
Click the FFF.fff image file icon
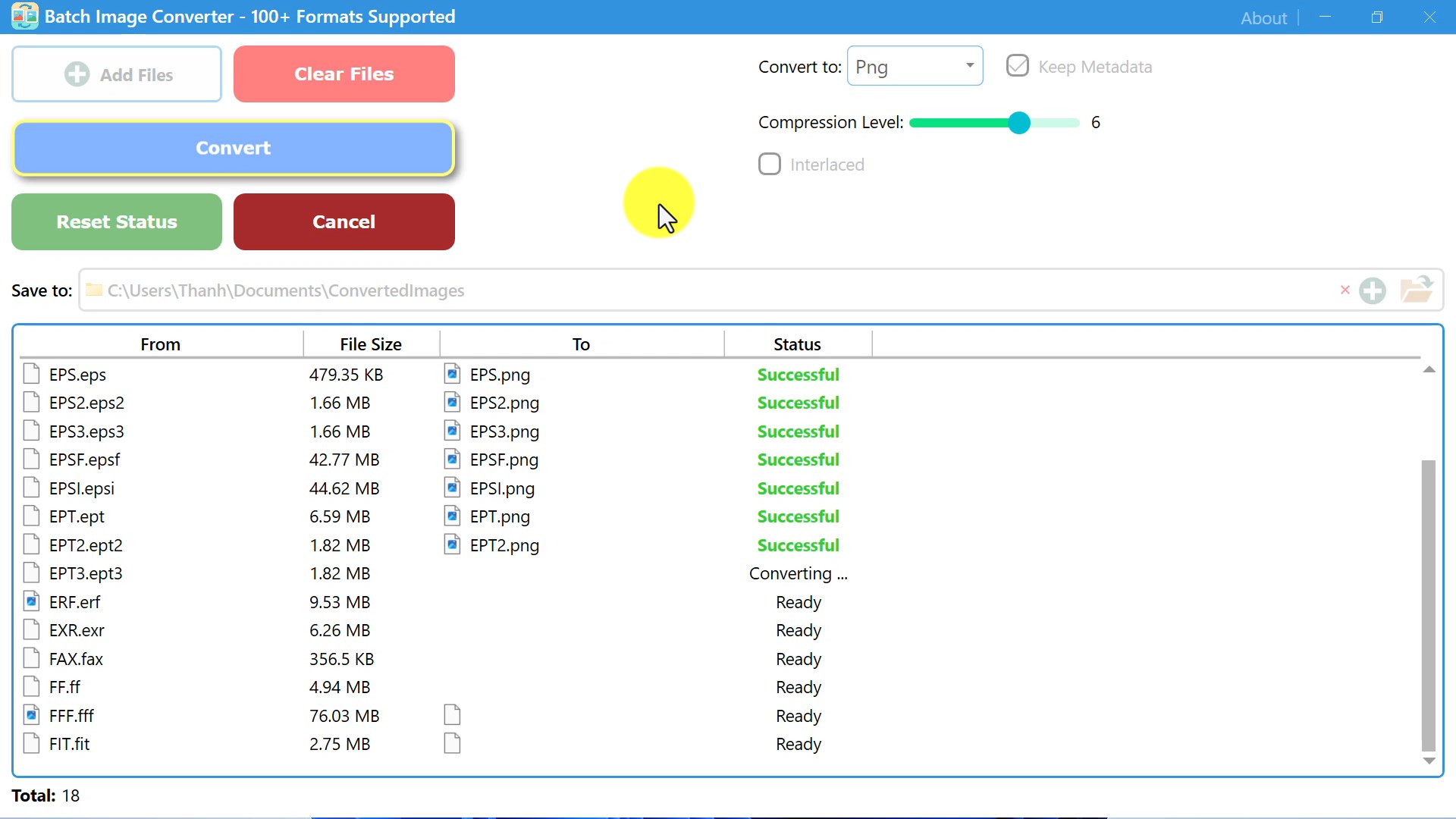[x=31, y=715]
